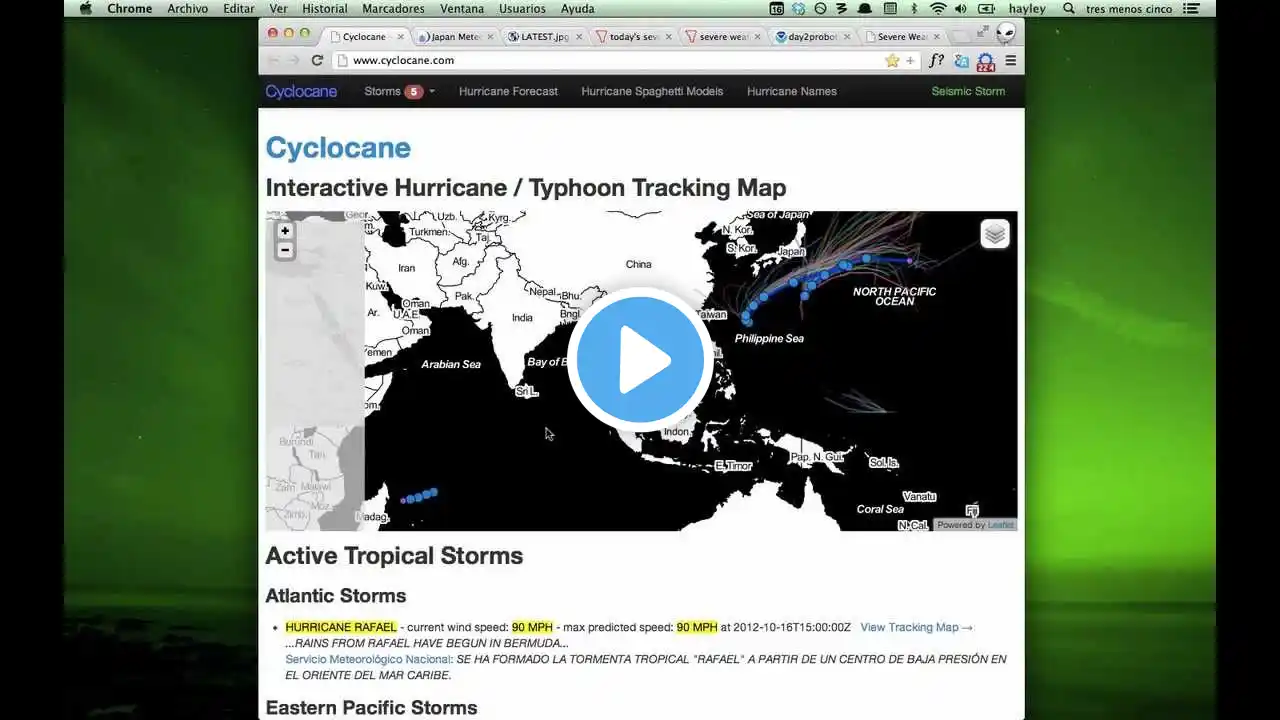Open the map layers control
Viewport: 1280px width, 720px height.
[994, 234]
